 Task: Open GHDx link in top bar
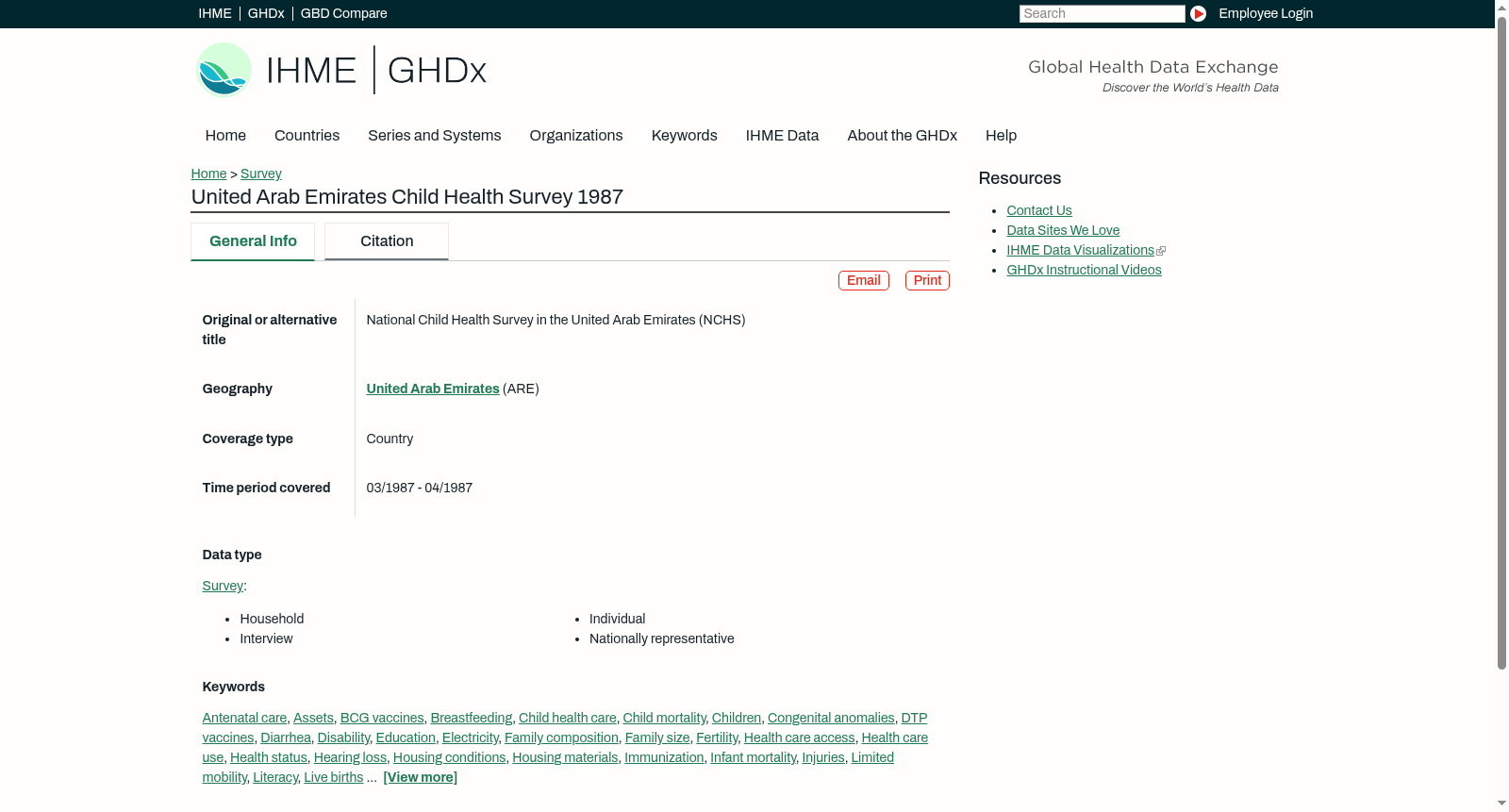click(266, 13)
